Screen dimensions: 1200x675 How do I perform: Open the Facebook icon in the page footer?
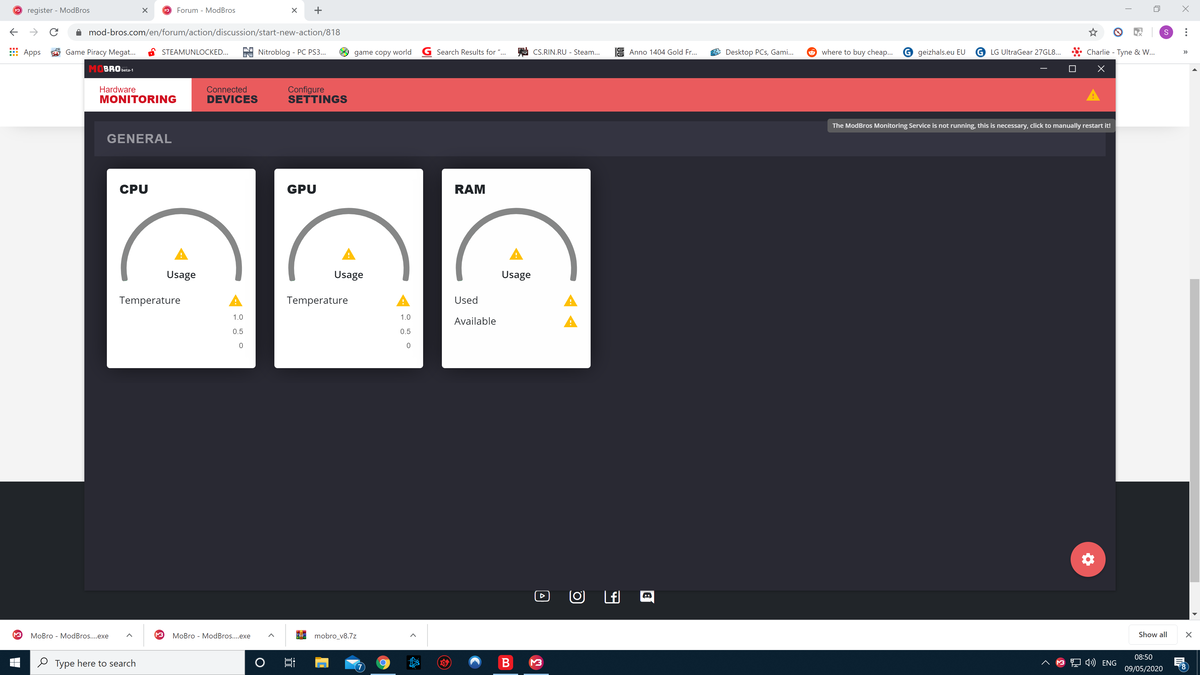pos(613,596)
